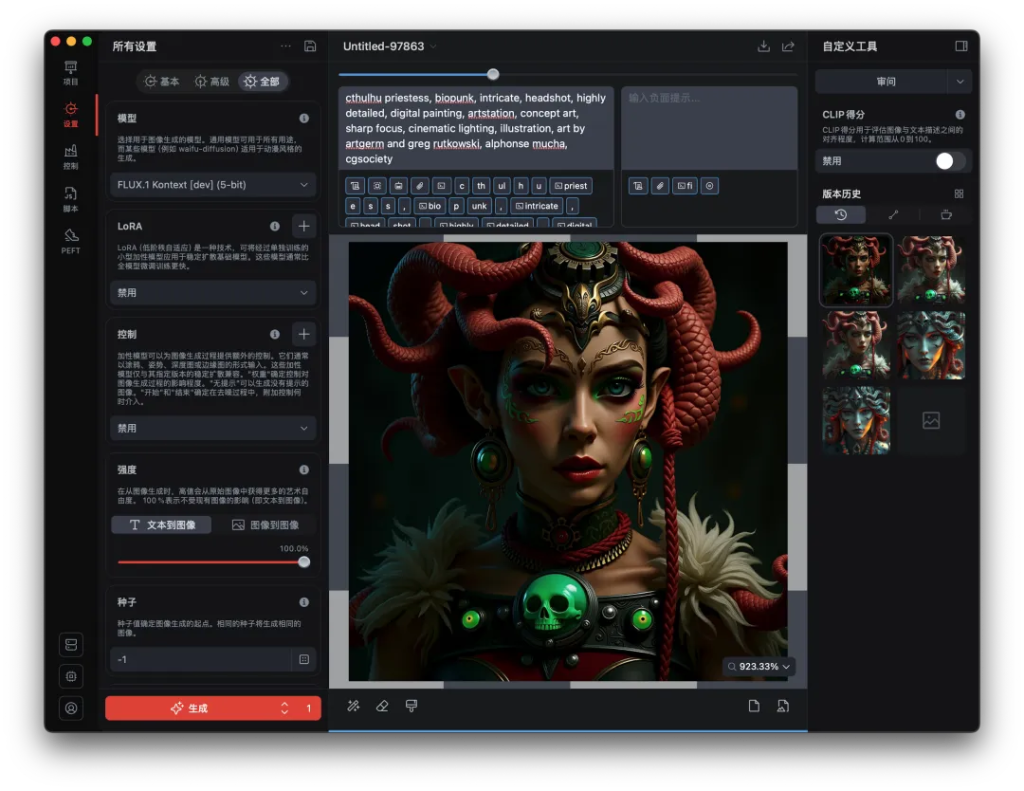Click the paperclip icon in negative prompt toolbar
Viewport: 1024px width, 791px height.
click(x=660, y=186)
